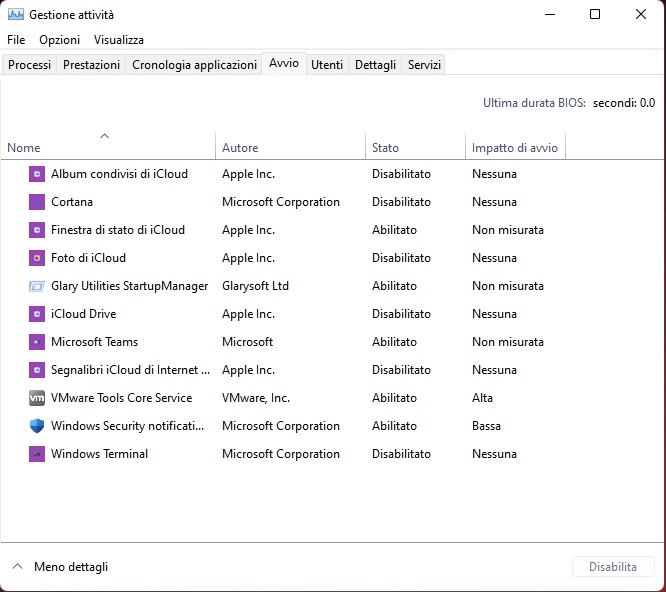The height and width of the screenshot is (592, 666).
Task: Click the iCloud Drive icon
Action: pyautogui.click(x=37, y=314)
